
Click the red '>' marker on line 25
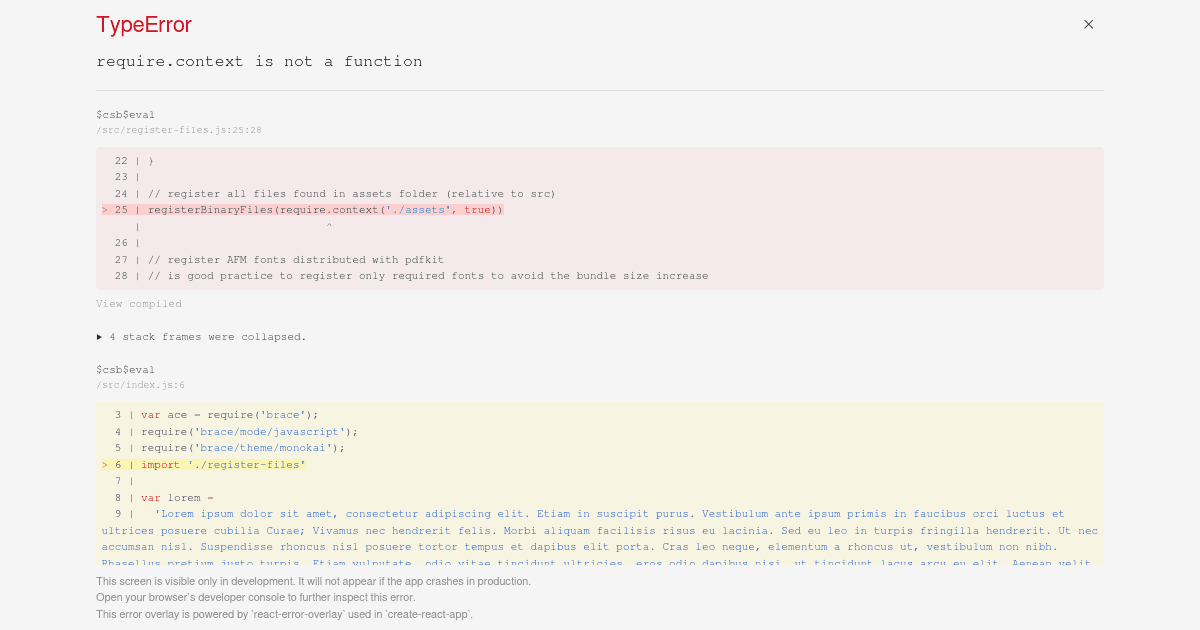coord(104,209)
